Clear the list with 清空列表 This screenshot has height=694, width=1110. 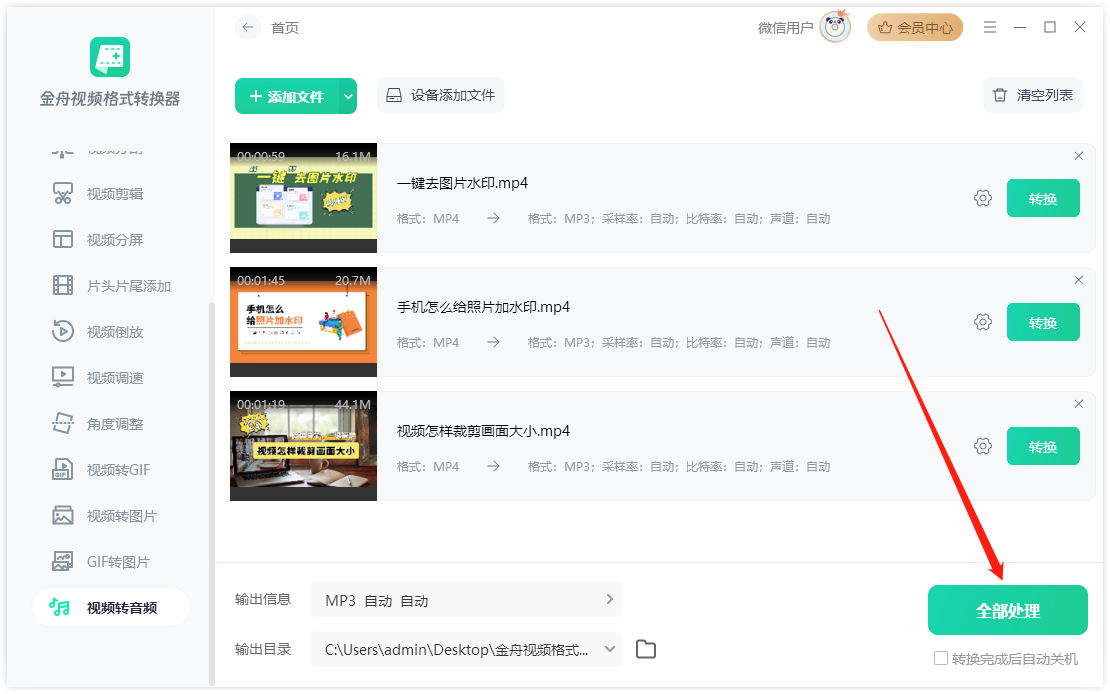click(1032, 95)
